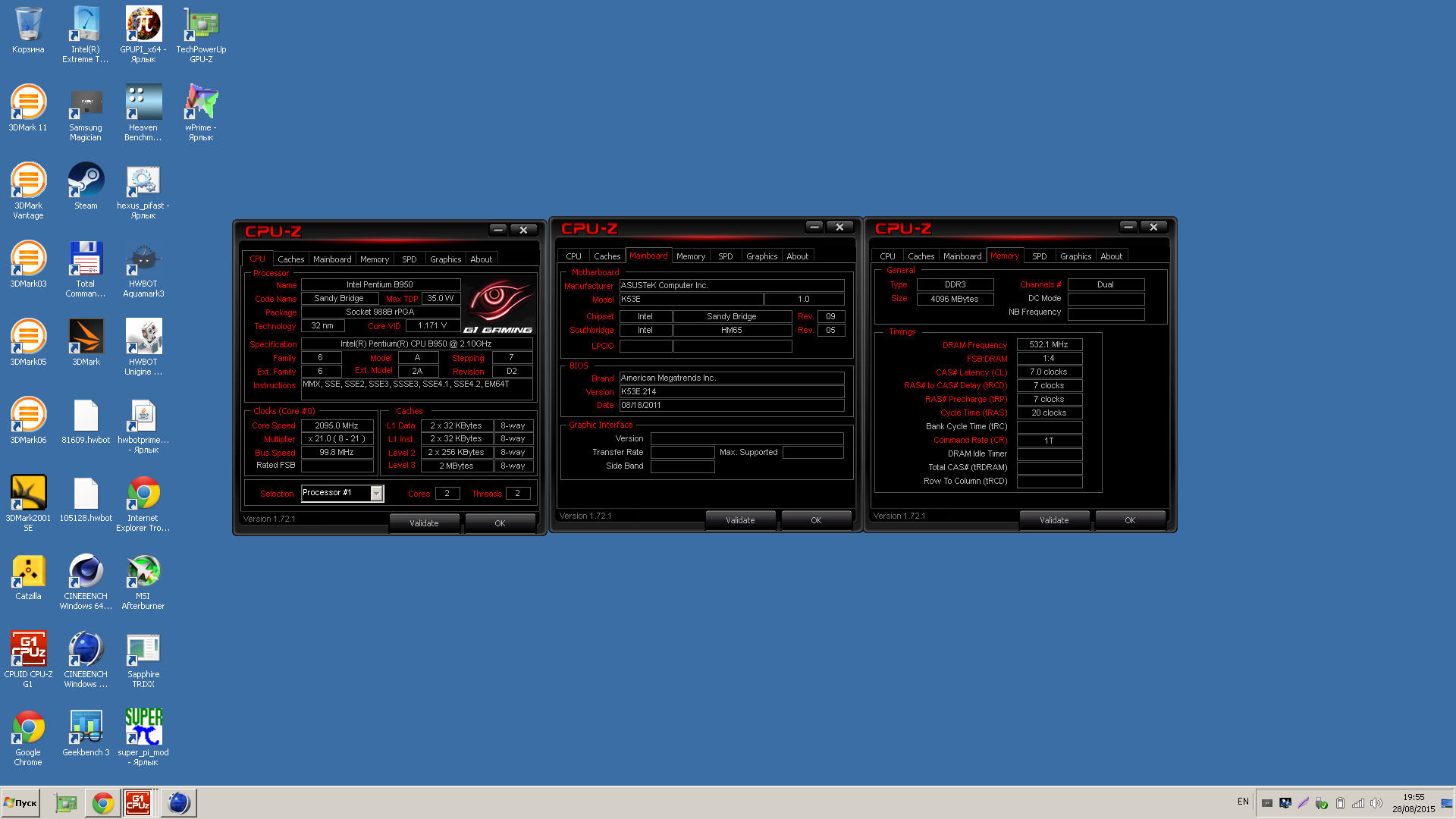
Task: Switch to Caches tab in left CPU-Z window
Action: click(290, 259)
